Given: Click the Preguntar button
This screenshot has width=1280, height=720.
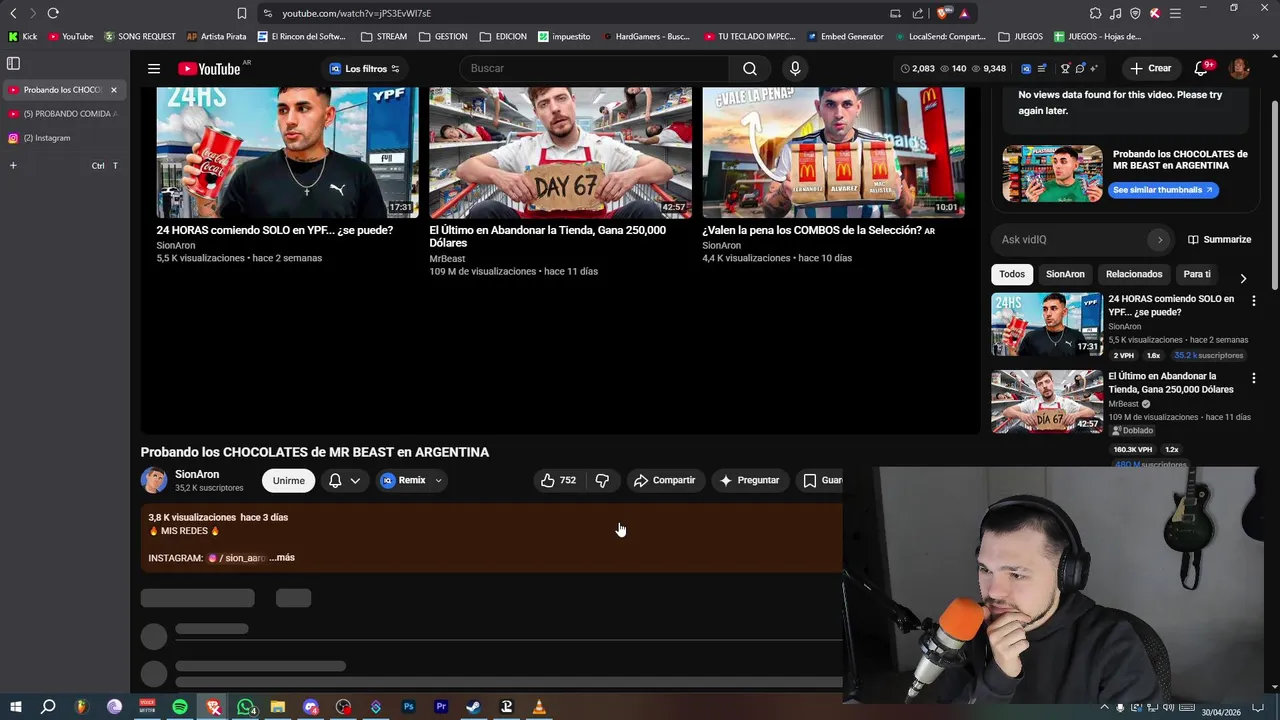Looking at the screenshot, I should point(749,480).
